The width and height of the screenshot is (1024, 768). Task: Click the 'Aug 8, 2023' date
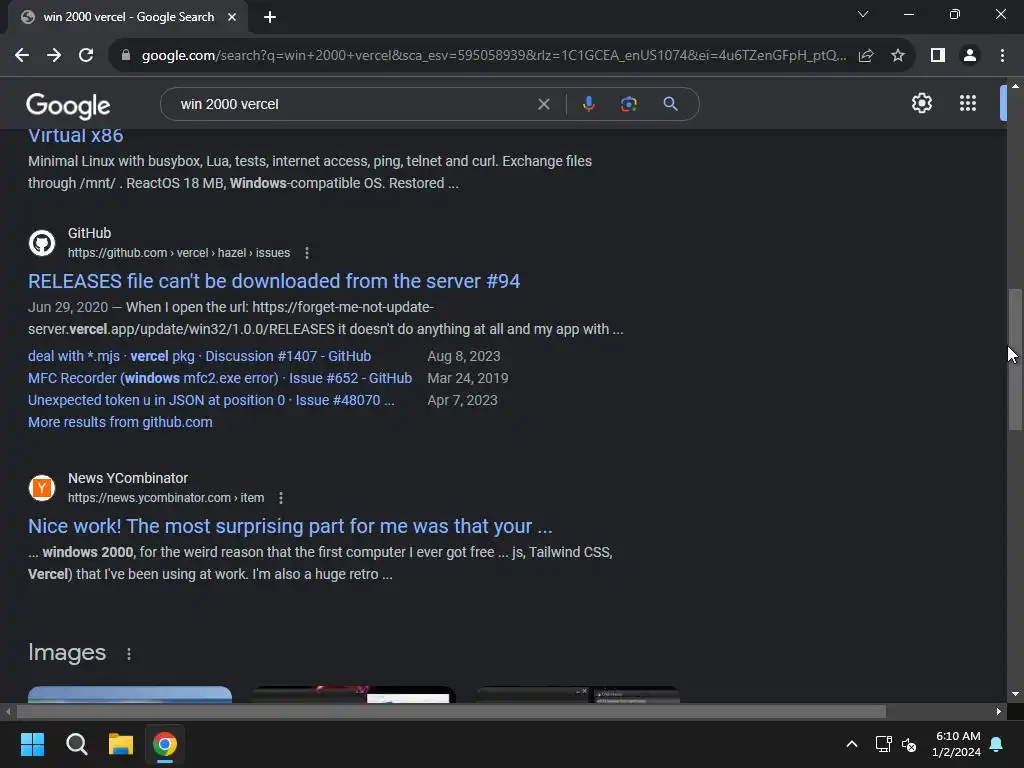click(x=464, y=357)
